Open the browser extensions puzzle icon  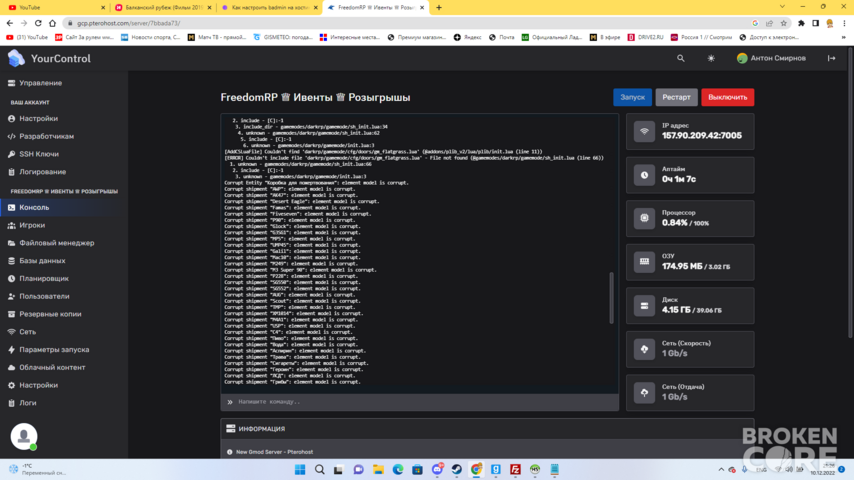801,23
